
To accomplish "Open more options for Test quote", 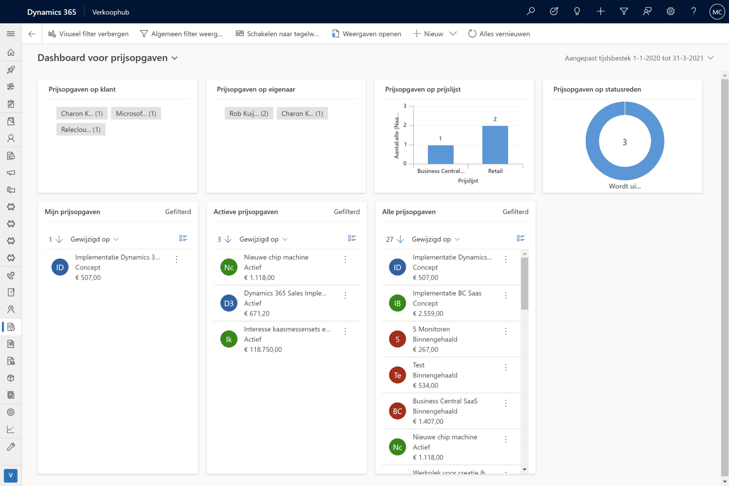I will [x=505, y=367].
